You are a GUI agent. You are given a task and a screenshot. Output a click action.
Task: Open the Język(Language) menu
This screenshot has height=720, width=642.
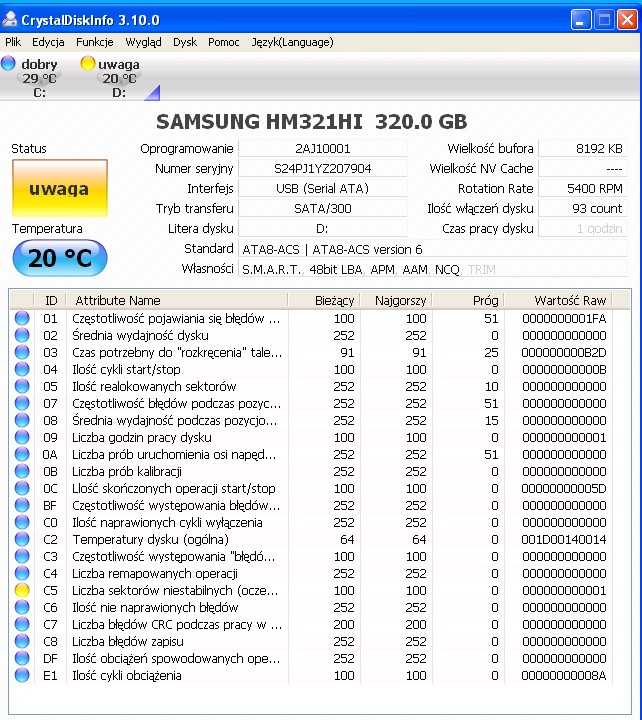[293, 42]
